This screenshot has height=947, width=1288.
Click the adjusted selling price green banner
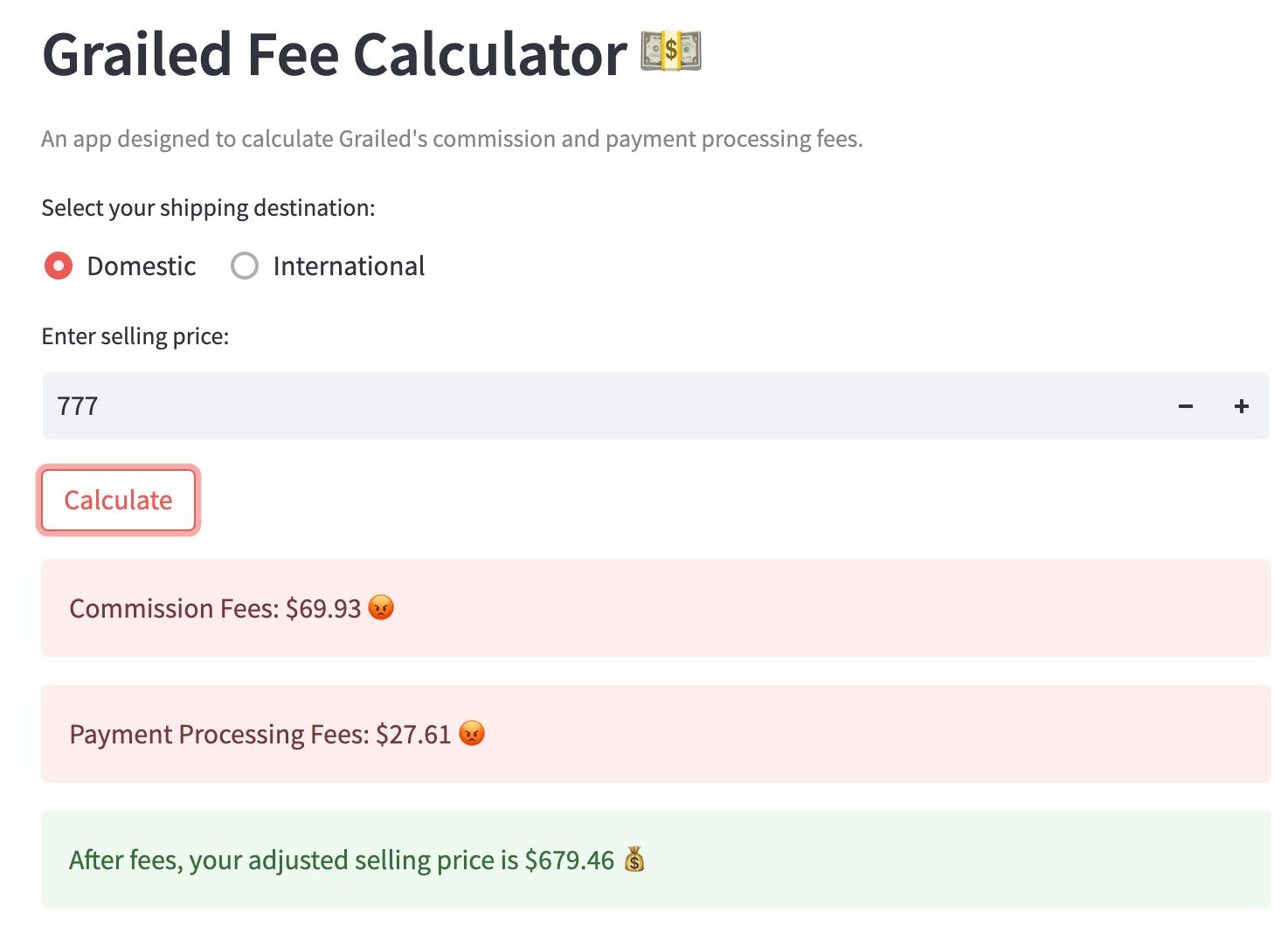655,860
